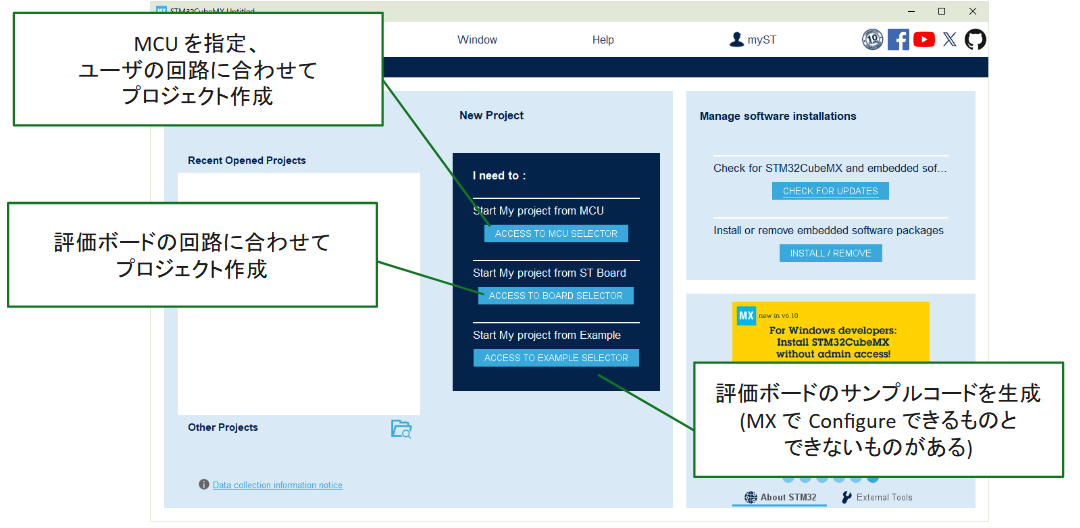Open the YouTube icon link
The width and height of the screenshot is (1080, 528).
pos(924,40)
